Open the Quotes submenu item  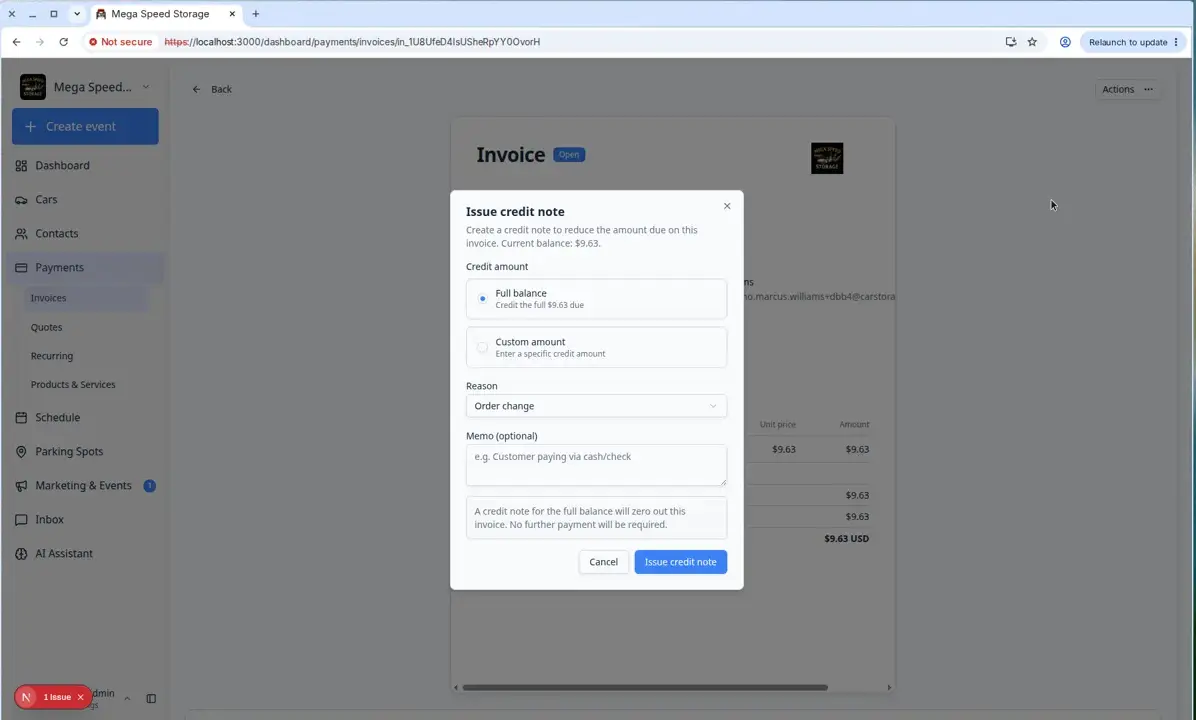pos(47,327)
